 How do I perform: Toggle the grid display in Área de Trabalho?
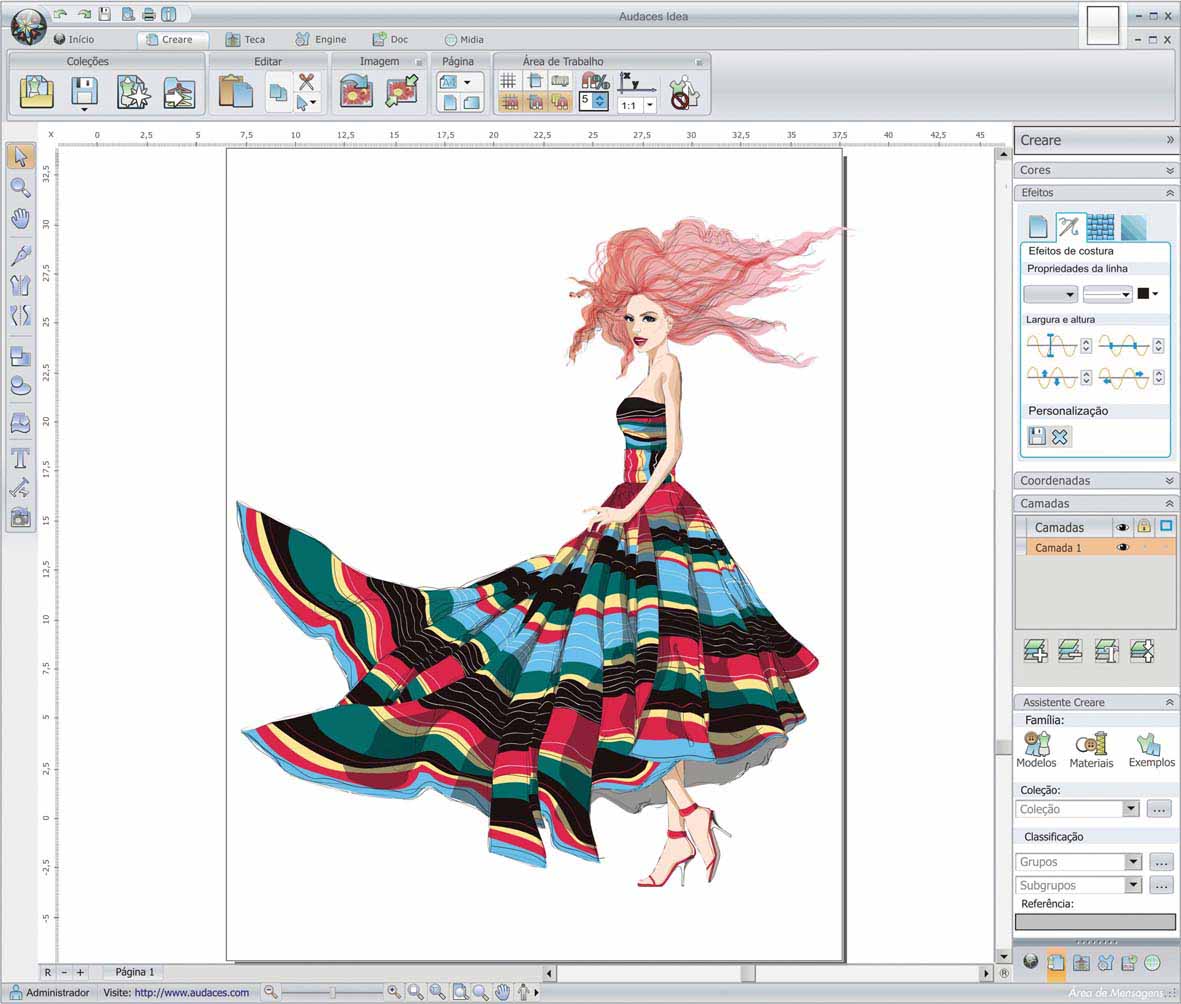click(x=509, y=81)
